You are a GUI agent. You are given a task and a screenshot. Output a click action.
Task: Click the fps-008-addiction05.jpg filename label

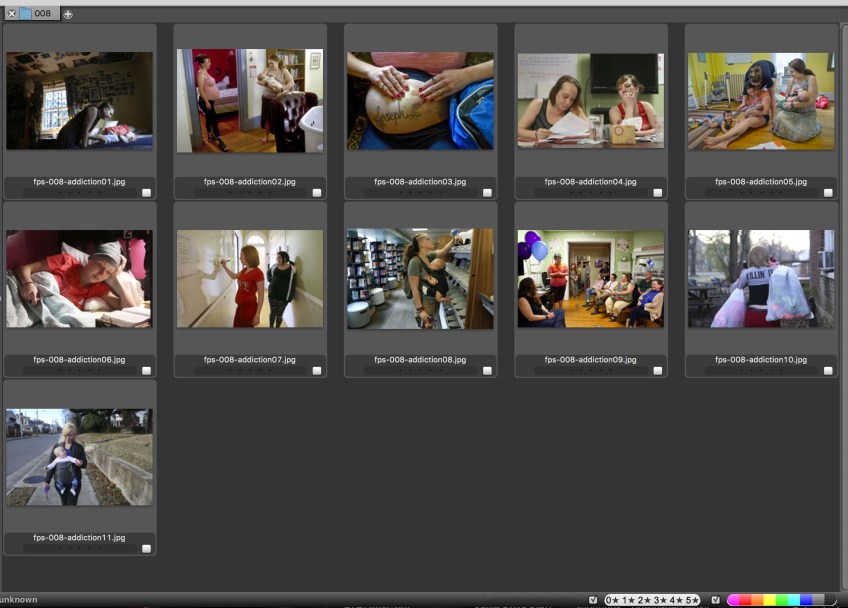[760, 182]
